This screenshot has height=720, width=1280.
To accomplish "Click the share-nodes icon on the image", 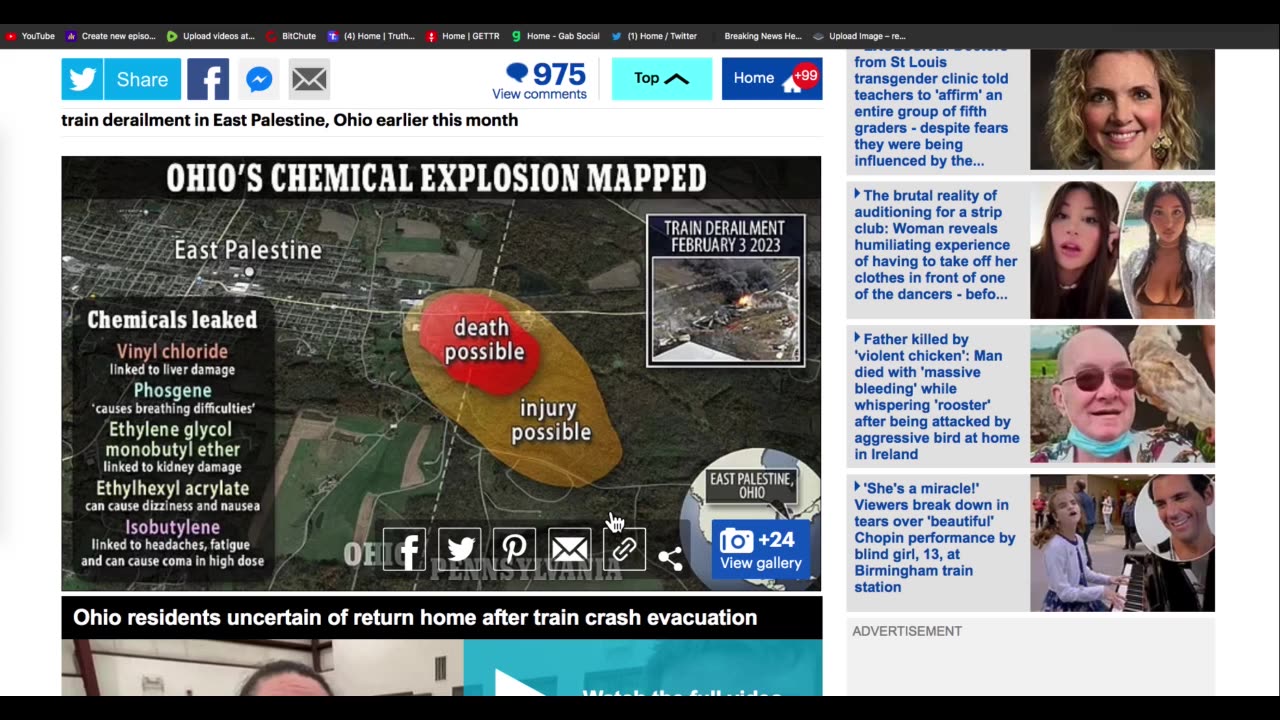I will [670, 559].
